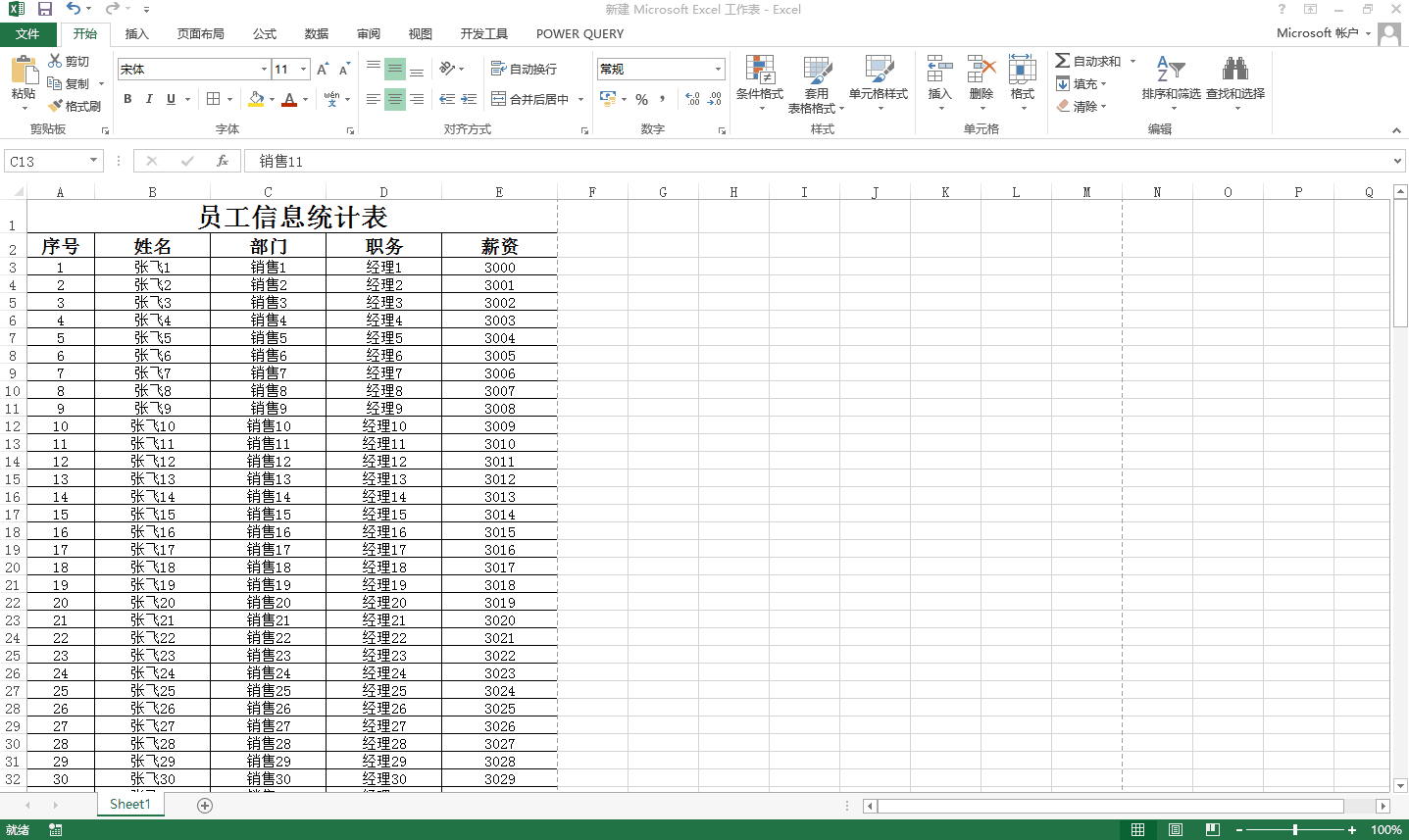Increase the font size
Viewport: 1409px width, 840px height.
323,69
